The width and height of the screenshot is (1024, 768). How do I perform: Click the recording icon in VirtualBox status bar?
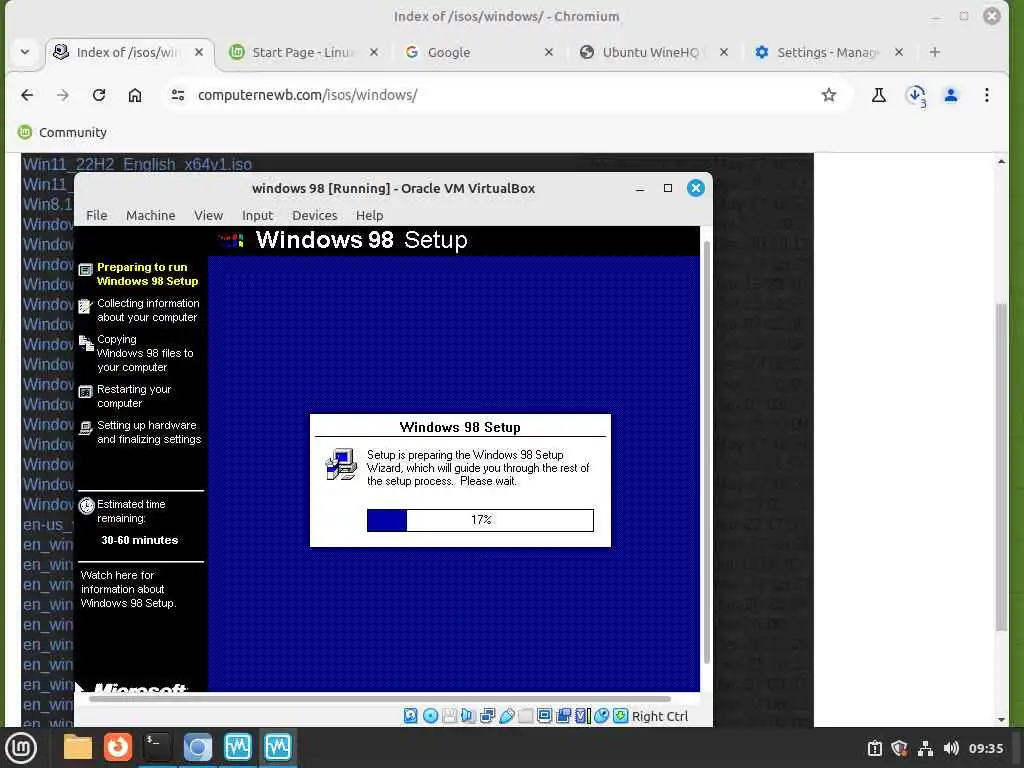(x=564, y=716)
